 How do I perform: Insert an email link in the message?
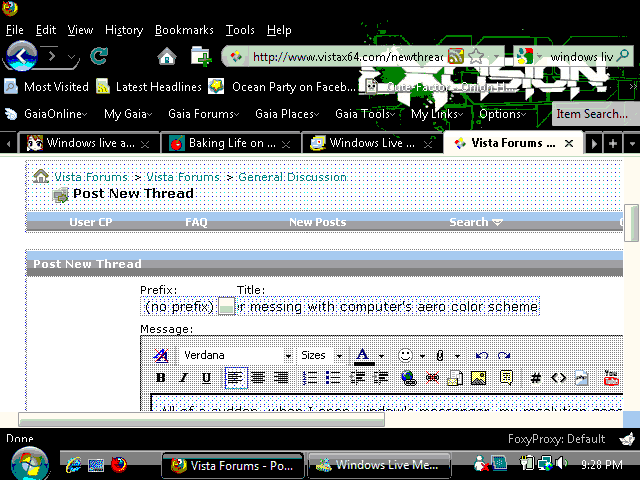click(455, 378)
